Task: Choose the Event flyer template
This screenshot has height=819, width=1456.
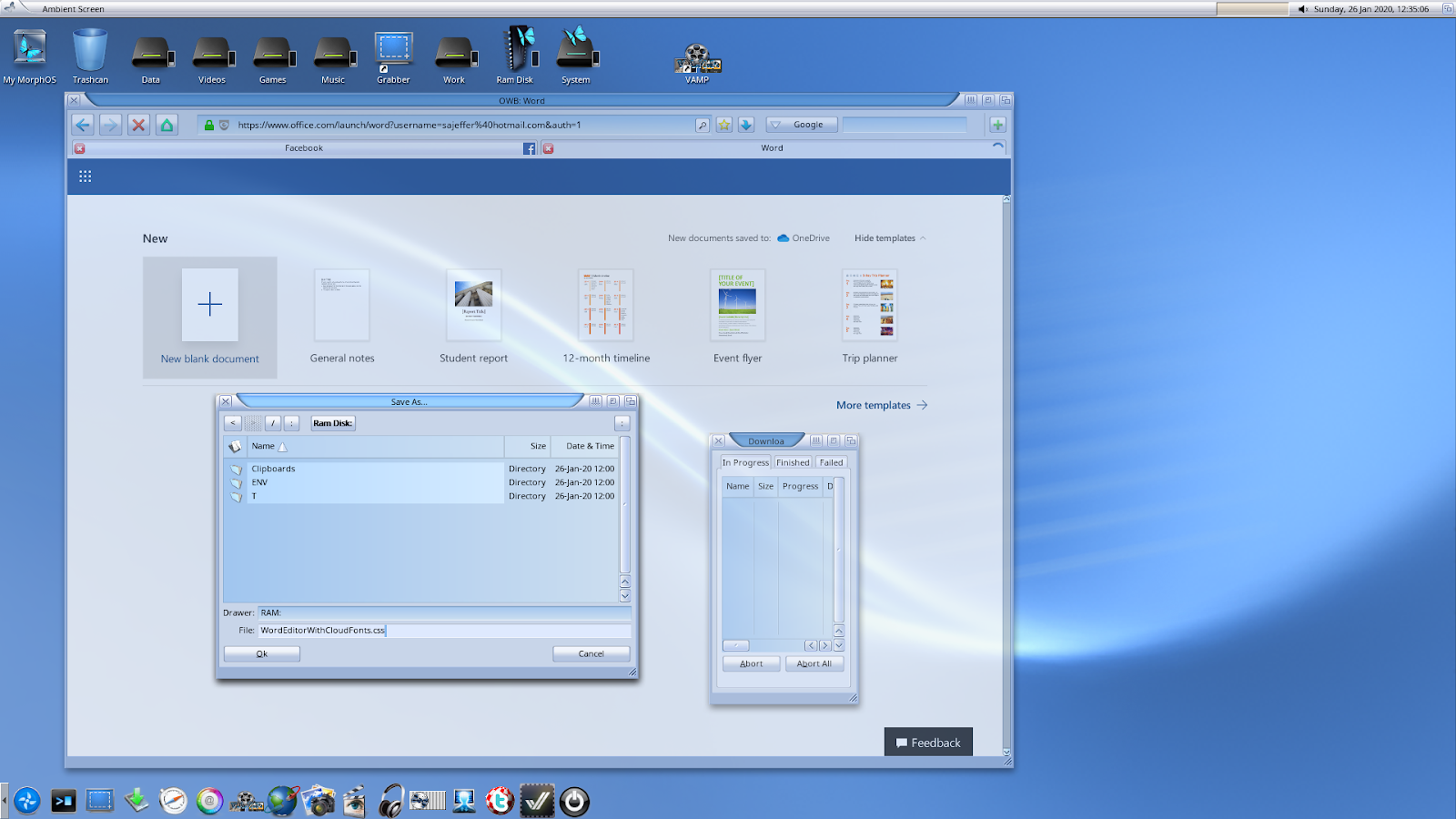Action: click(x=738, y=317)
